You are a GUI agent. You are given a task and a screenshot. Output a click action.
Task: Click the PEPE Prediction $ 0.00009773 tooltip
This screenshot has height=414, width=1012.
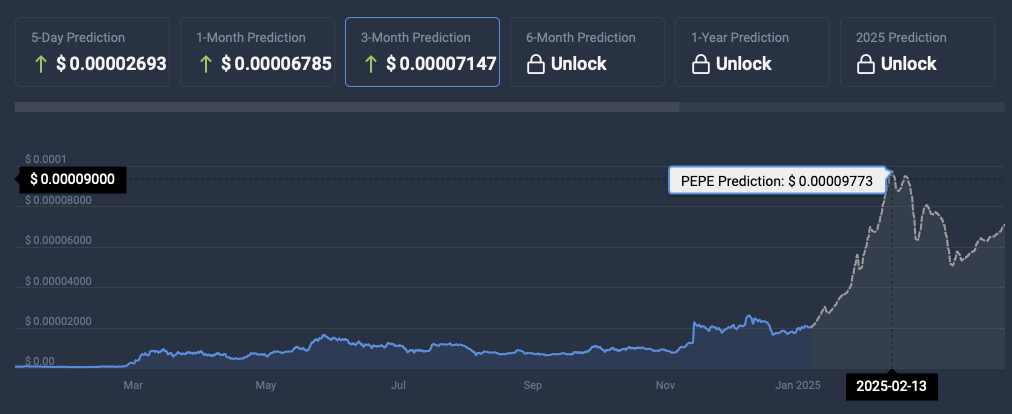[x=777, y=181]
